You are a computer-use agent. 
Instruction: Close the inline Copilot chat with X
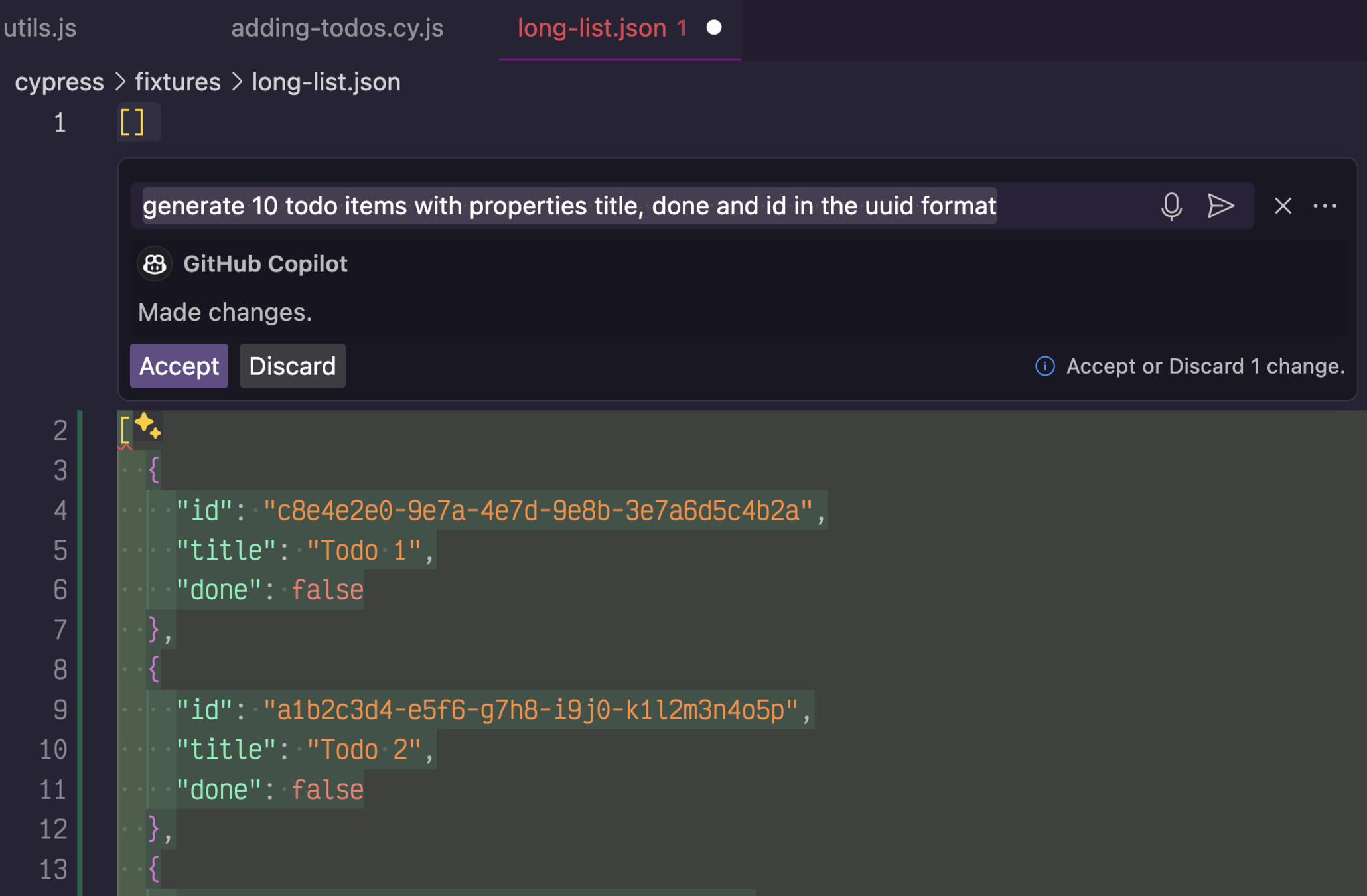click(x=1283, y=206)
